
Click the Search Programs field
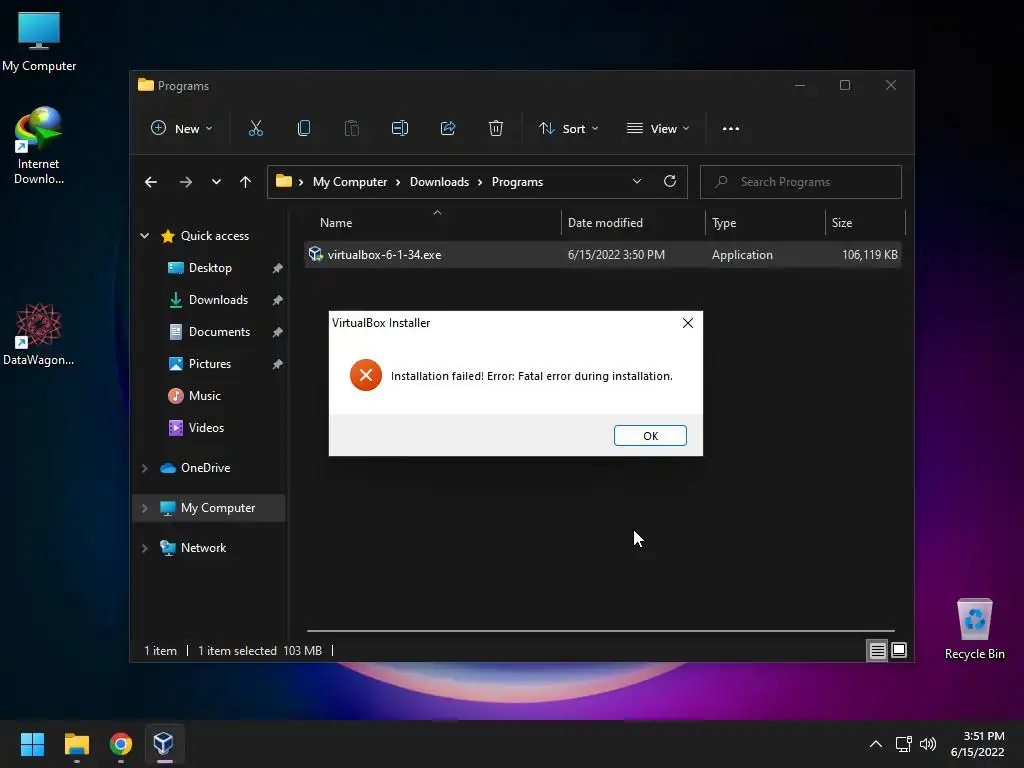pyautogui.click(x=801, y=182)
